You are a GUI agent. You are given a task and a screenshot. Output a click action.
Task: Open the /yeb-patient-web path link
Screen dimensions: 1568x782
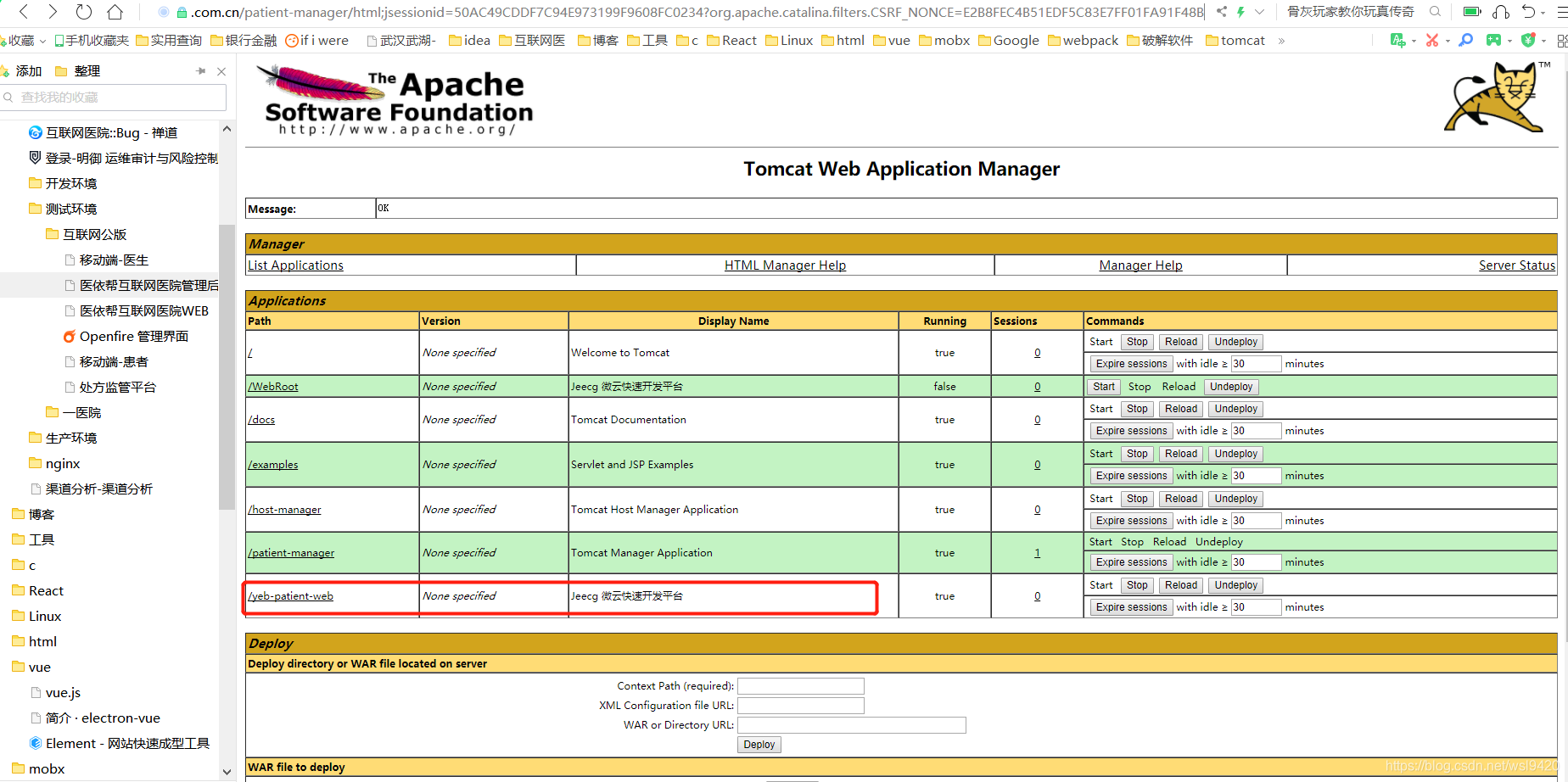coord(290,596)
